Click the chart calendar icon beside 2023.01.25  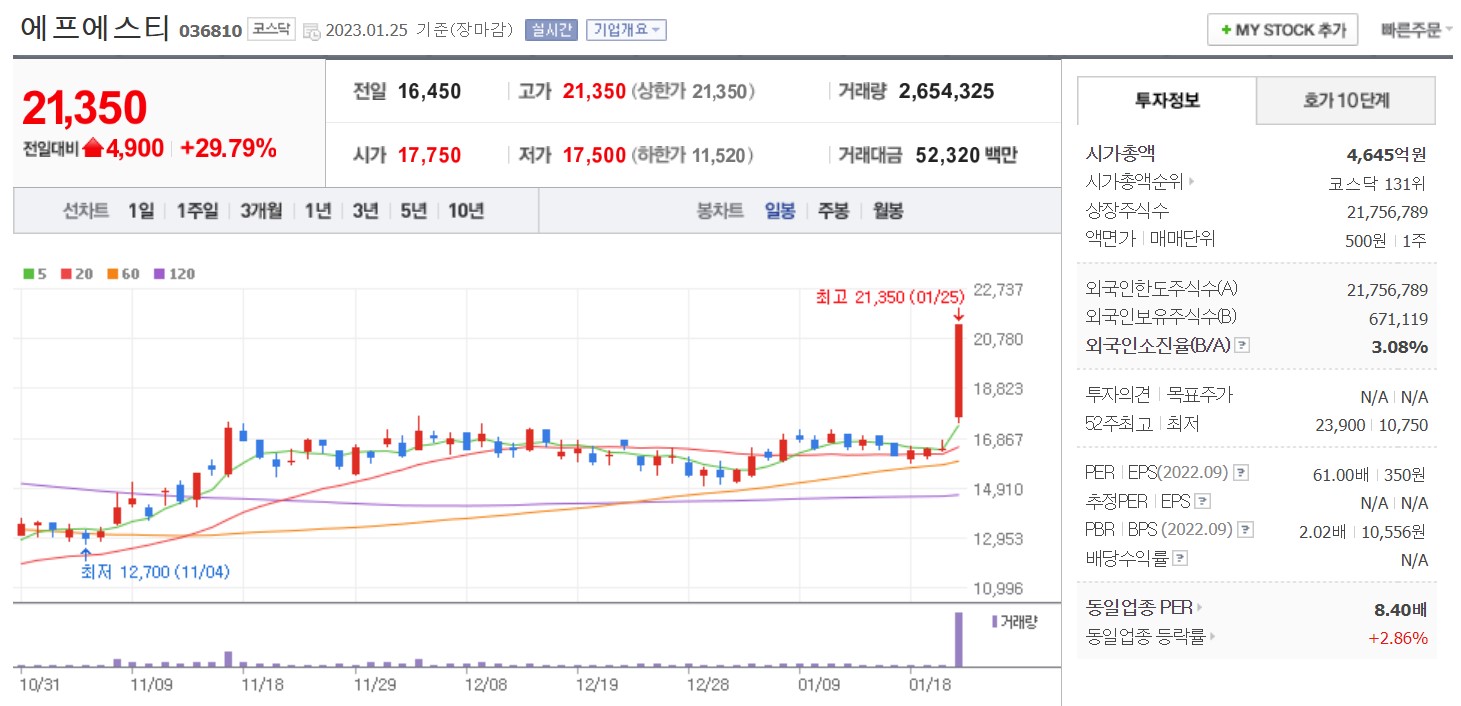coord(312,29)
